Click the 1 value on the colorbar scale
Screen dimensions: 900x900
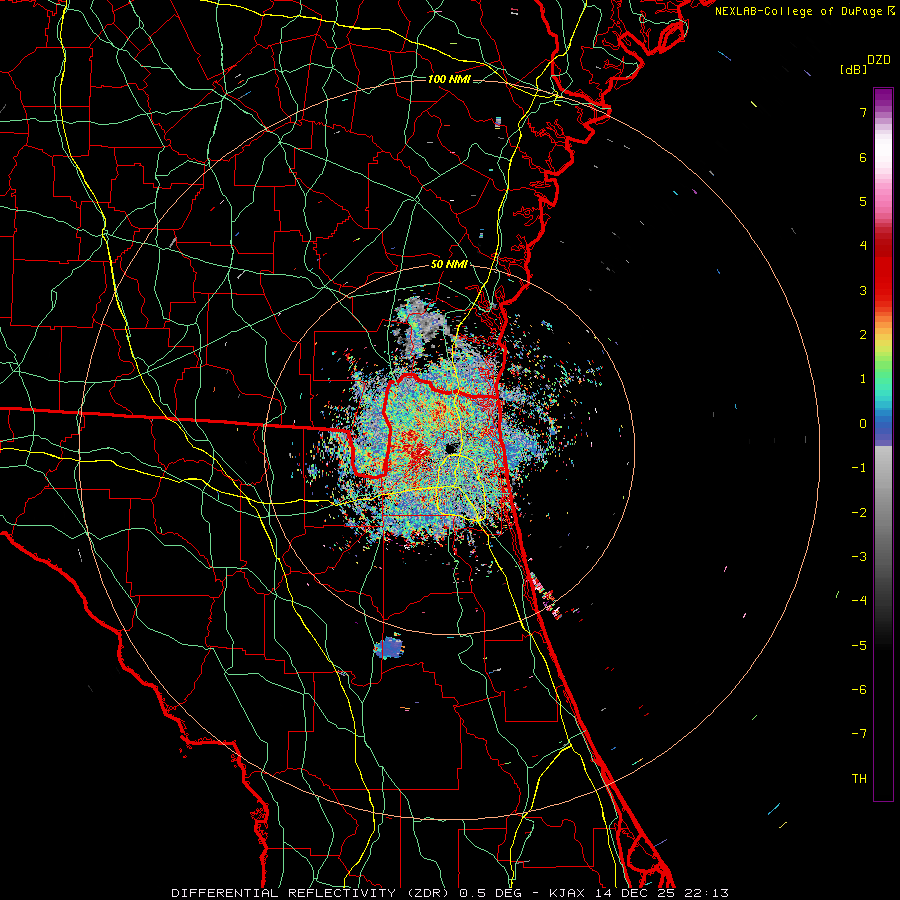click(x=863, y=379)
